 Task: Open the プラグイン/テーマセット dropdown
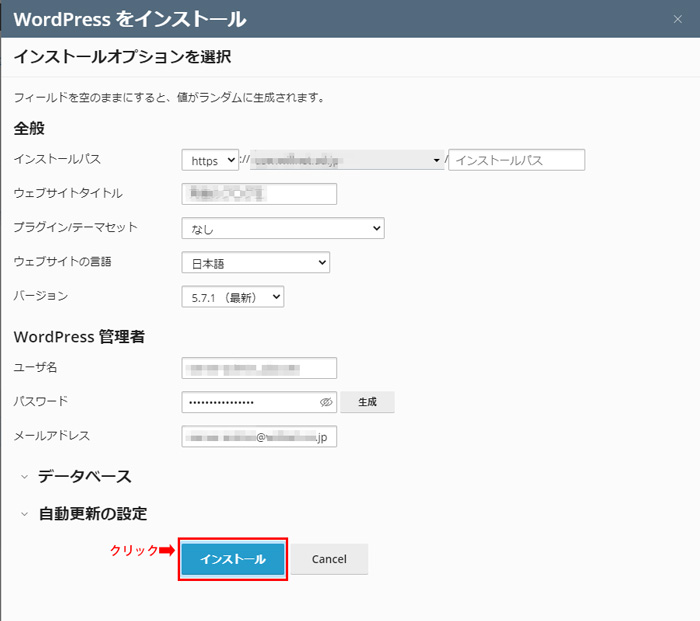pyautogui.click(x=283, y=228)
